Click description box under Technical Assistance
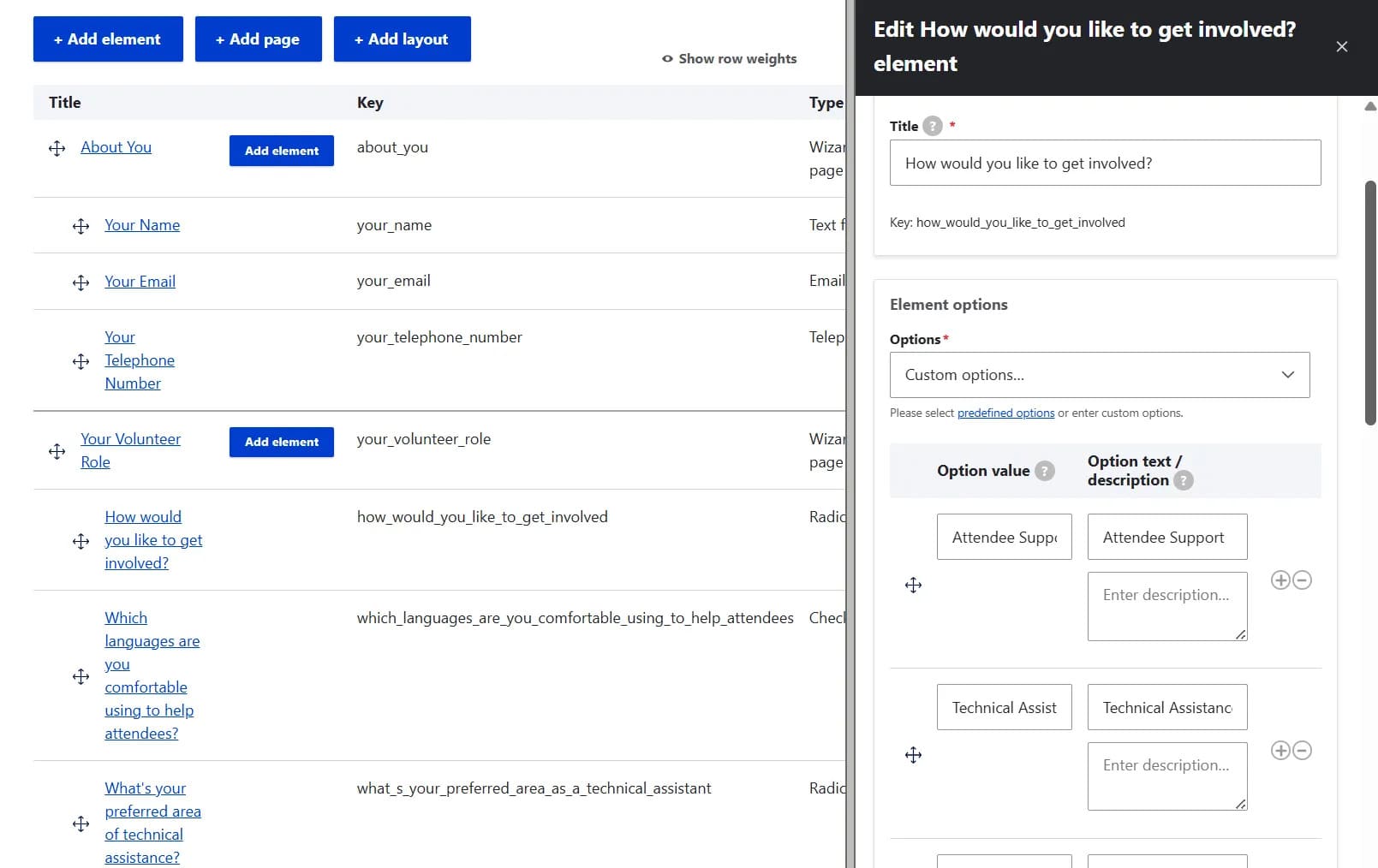This screenshot has height=868, width=1378. (1167, 776)
